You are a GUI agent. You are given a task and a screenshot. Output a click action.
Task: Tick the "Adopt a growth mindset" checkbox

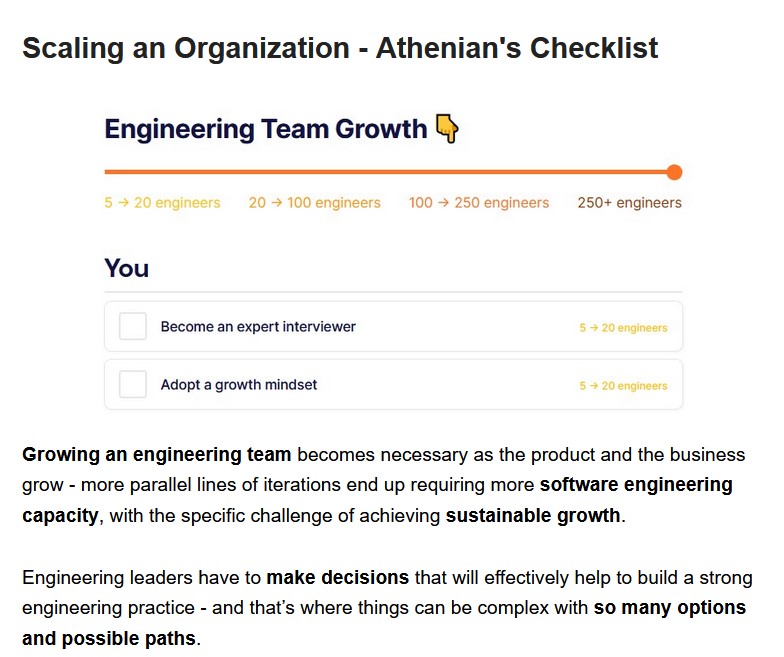click(132, 384)
